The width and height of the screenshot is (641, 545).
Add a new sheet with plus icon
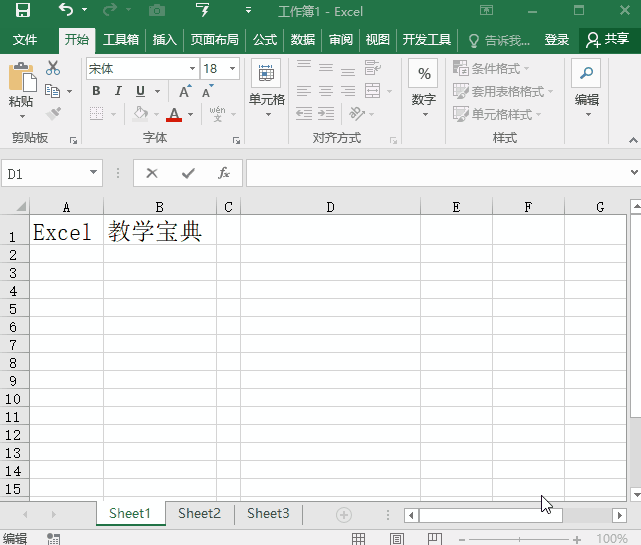tap(343, 515)
